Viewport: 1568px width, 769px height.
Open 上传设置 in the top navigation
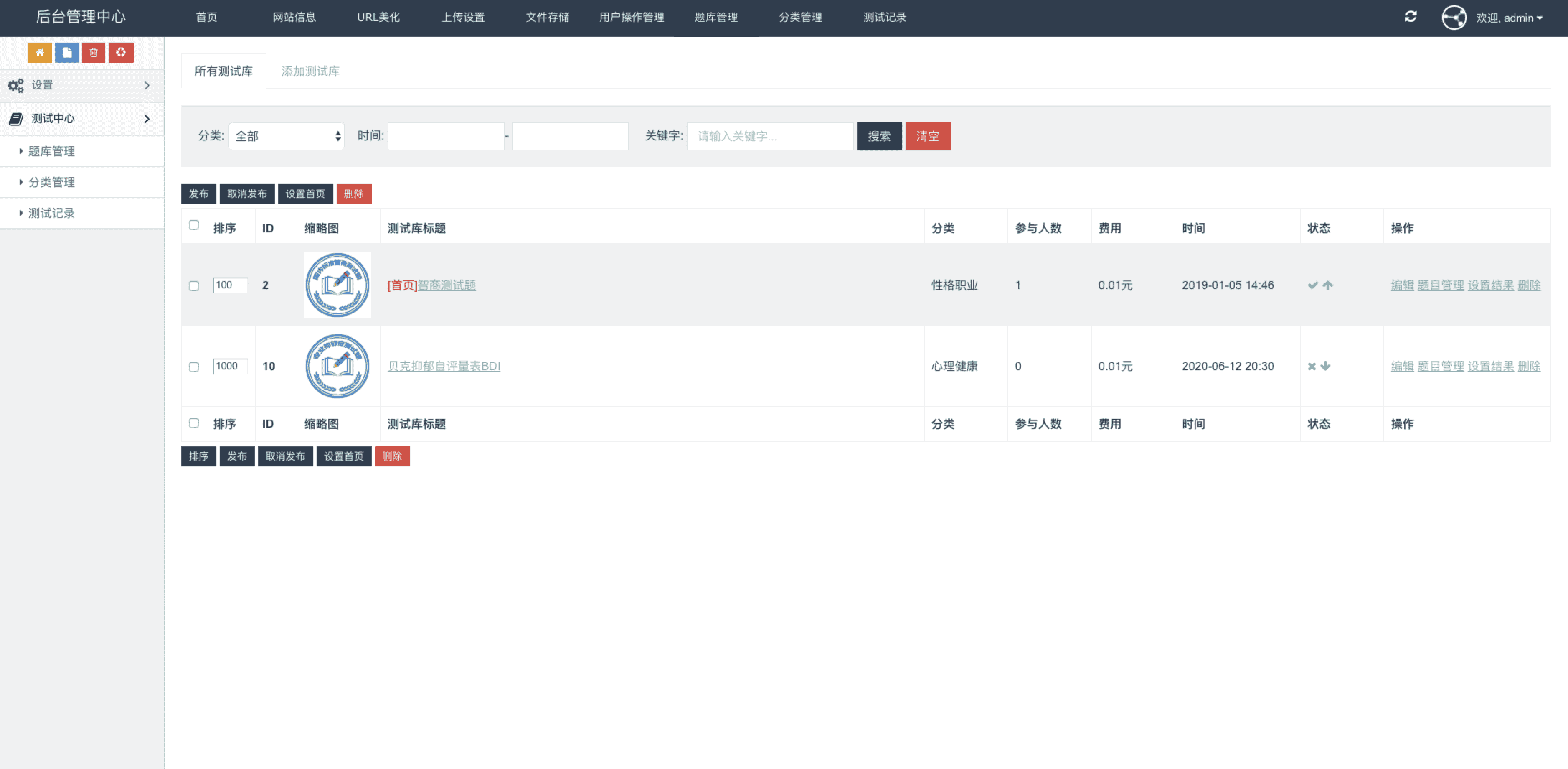point(463,17)
